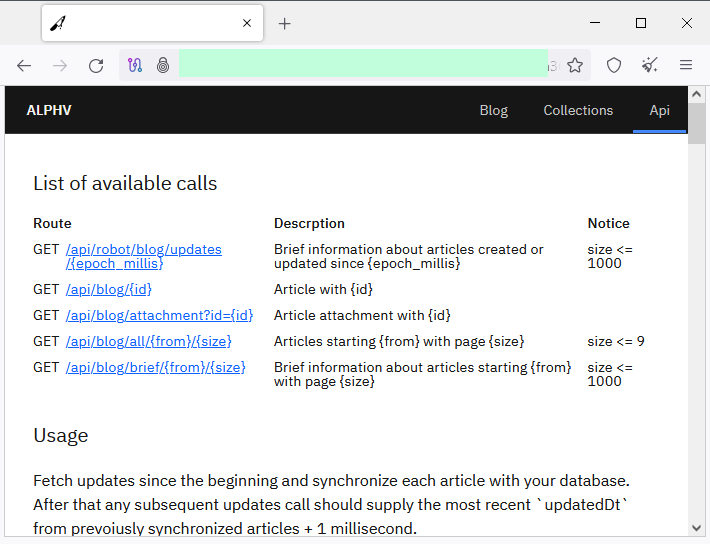Close the current browser tab
The image size is (710, 544).
[x=247, y=23]
